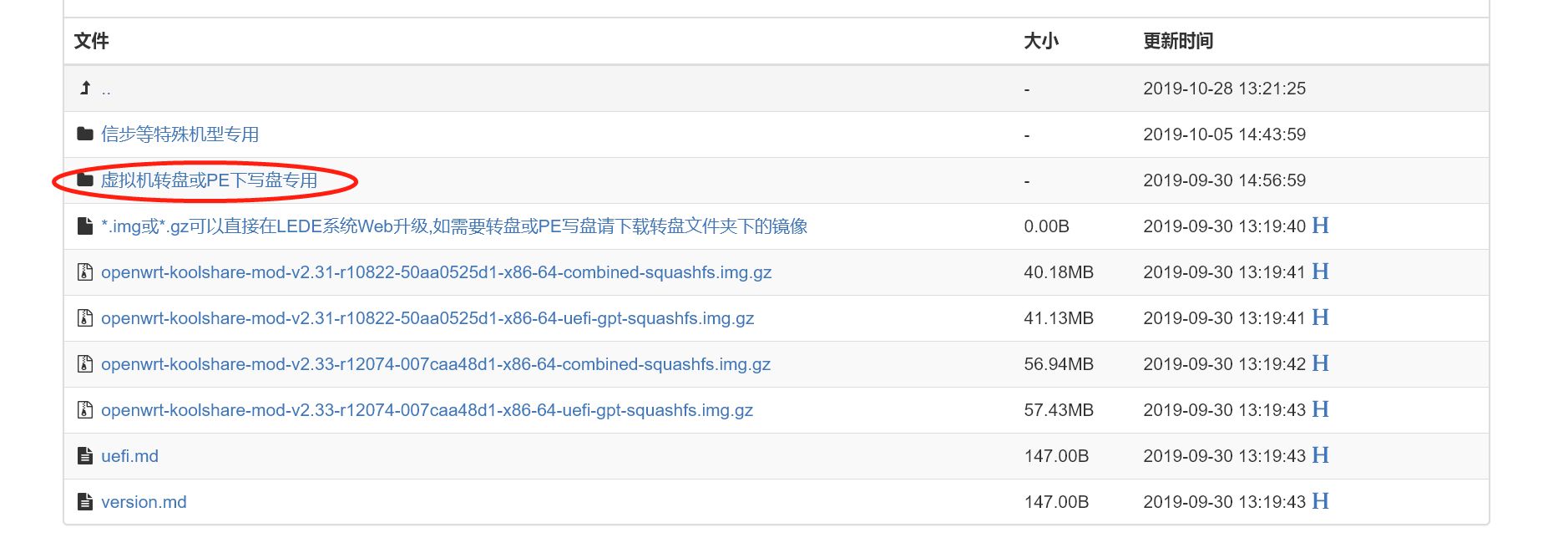Open the 虚拟机转盘或PE下写盘专用 folder

tap(209, 180)
